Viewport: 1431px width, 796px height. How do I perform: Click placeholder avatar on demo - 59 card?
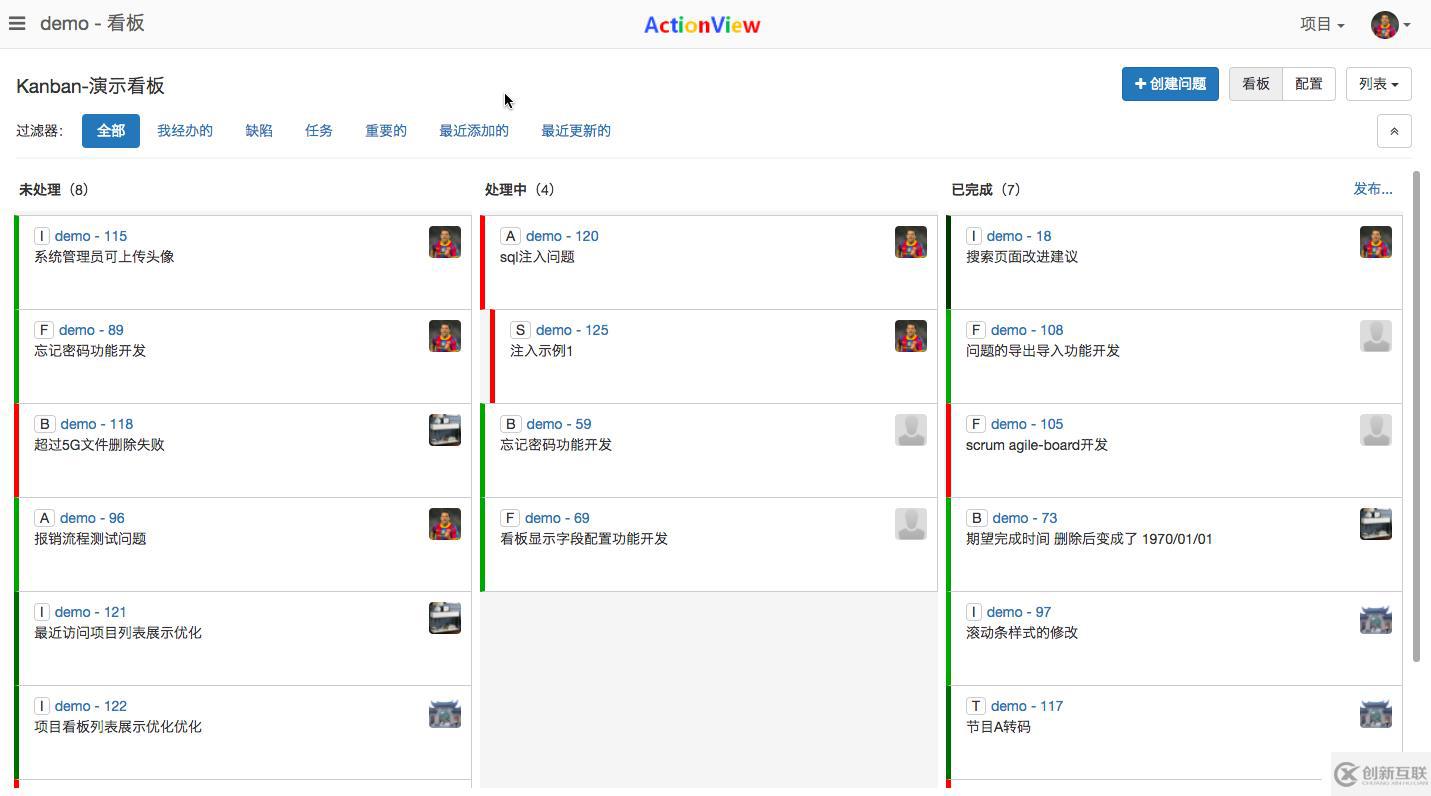pos(911,430)
